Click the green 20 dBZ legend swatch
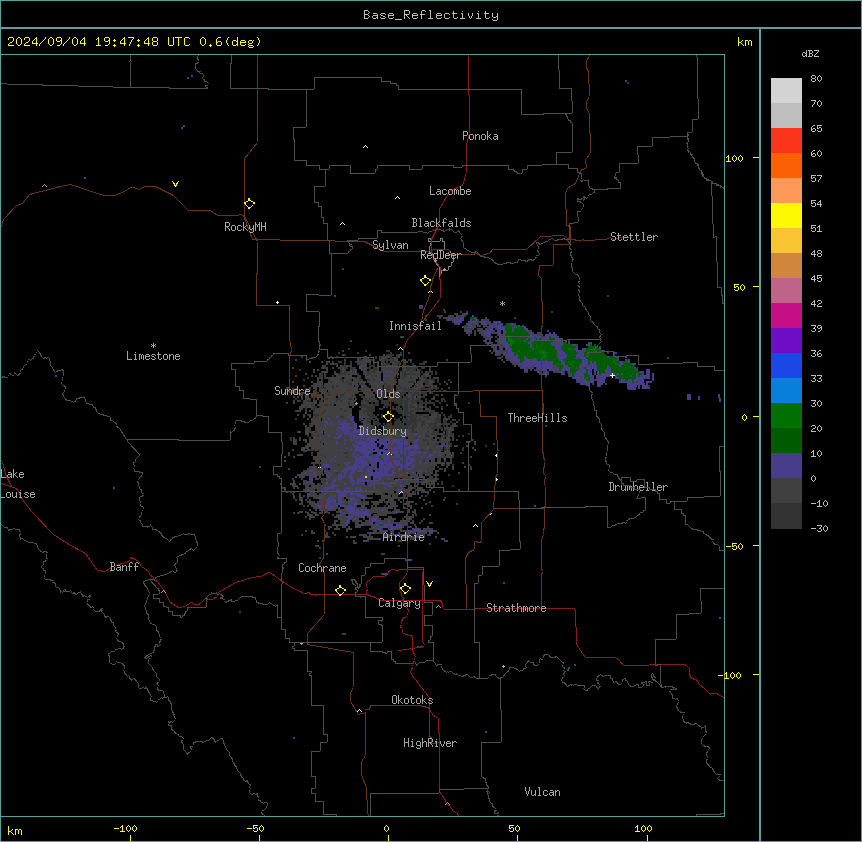This screenshot has height=842, width=862. coord(786,416)
